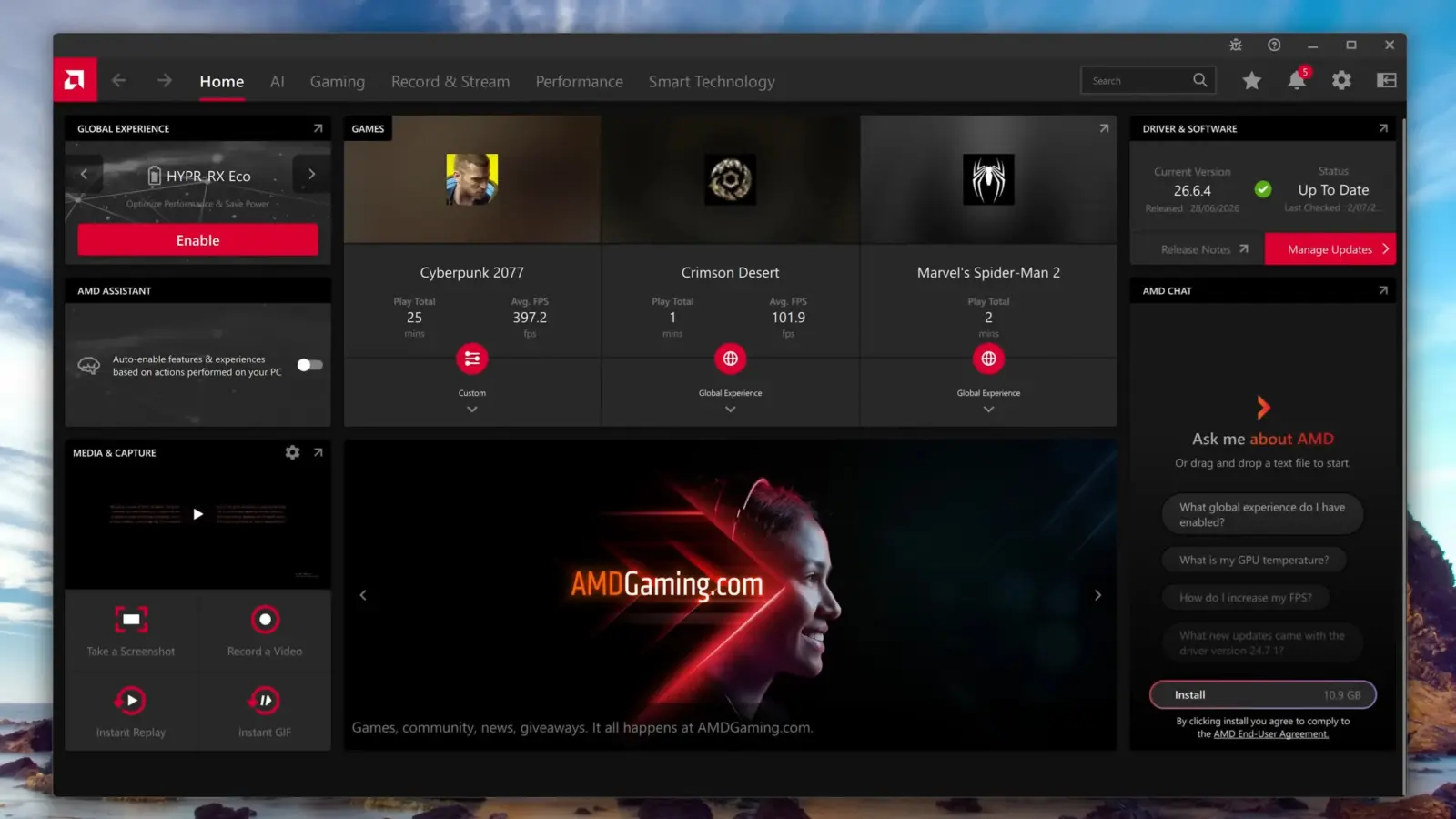Expand the Driver & Software panel arrow

[x=1383, y=128]
